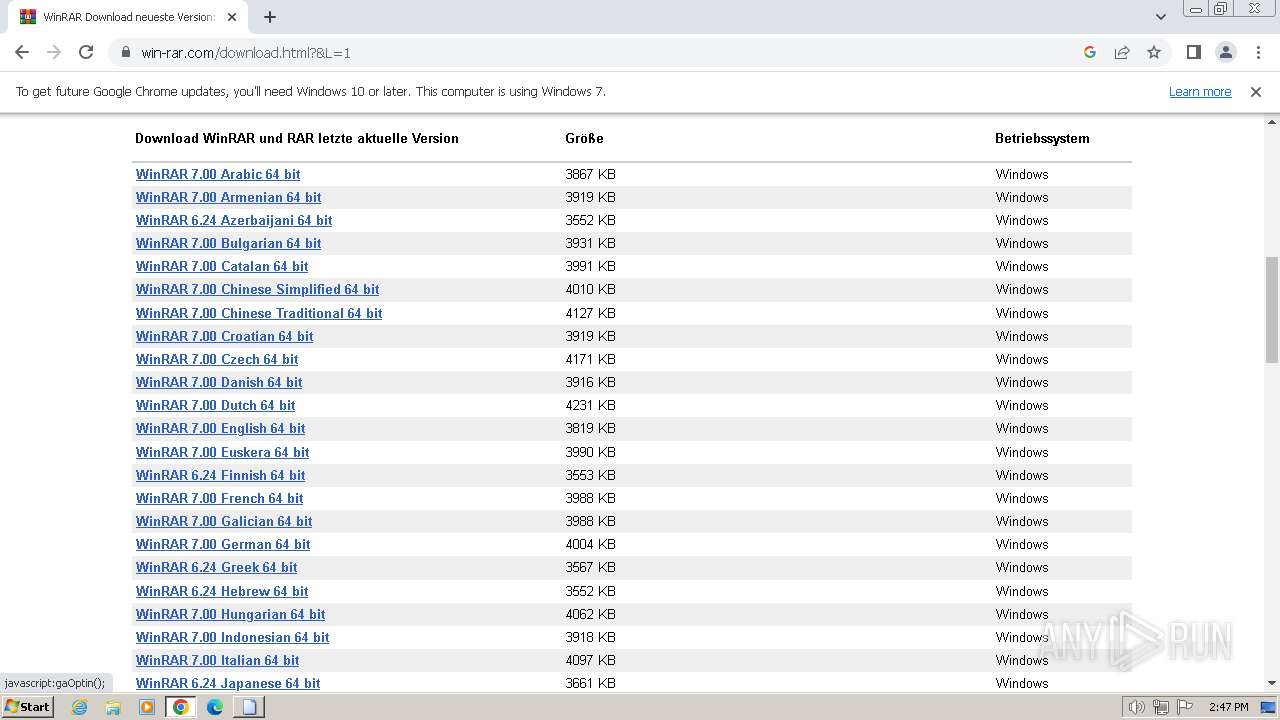Click the Learn more link

coord(1199,92)
